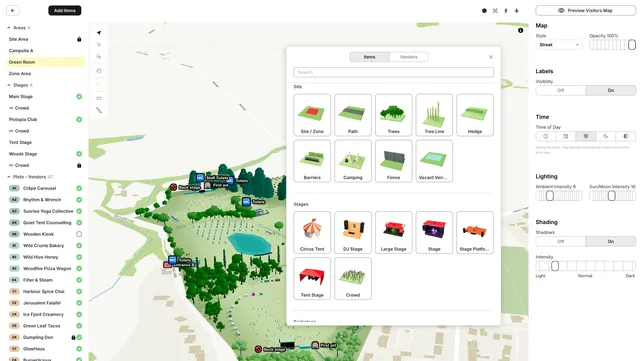
Task: Select the line path drawing tool
Action: [99, 110]
